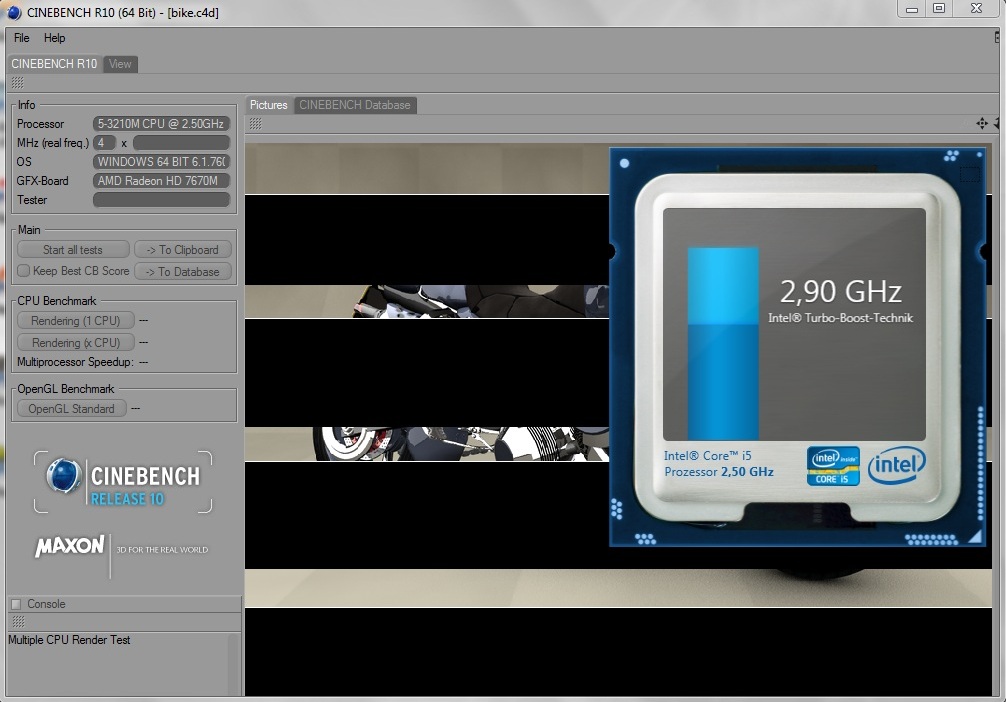Click the blue Turbo Boost frequency bar
Screen dimensions: 1006x702
coord(723,343)
